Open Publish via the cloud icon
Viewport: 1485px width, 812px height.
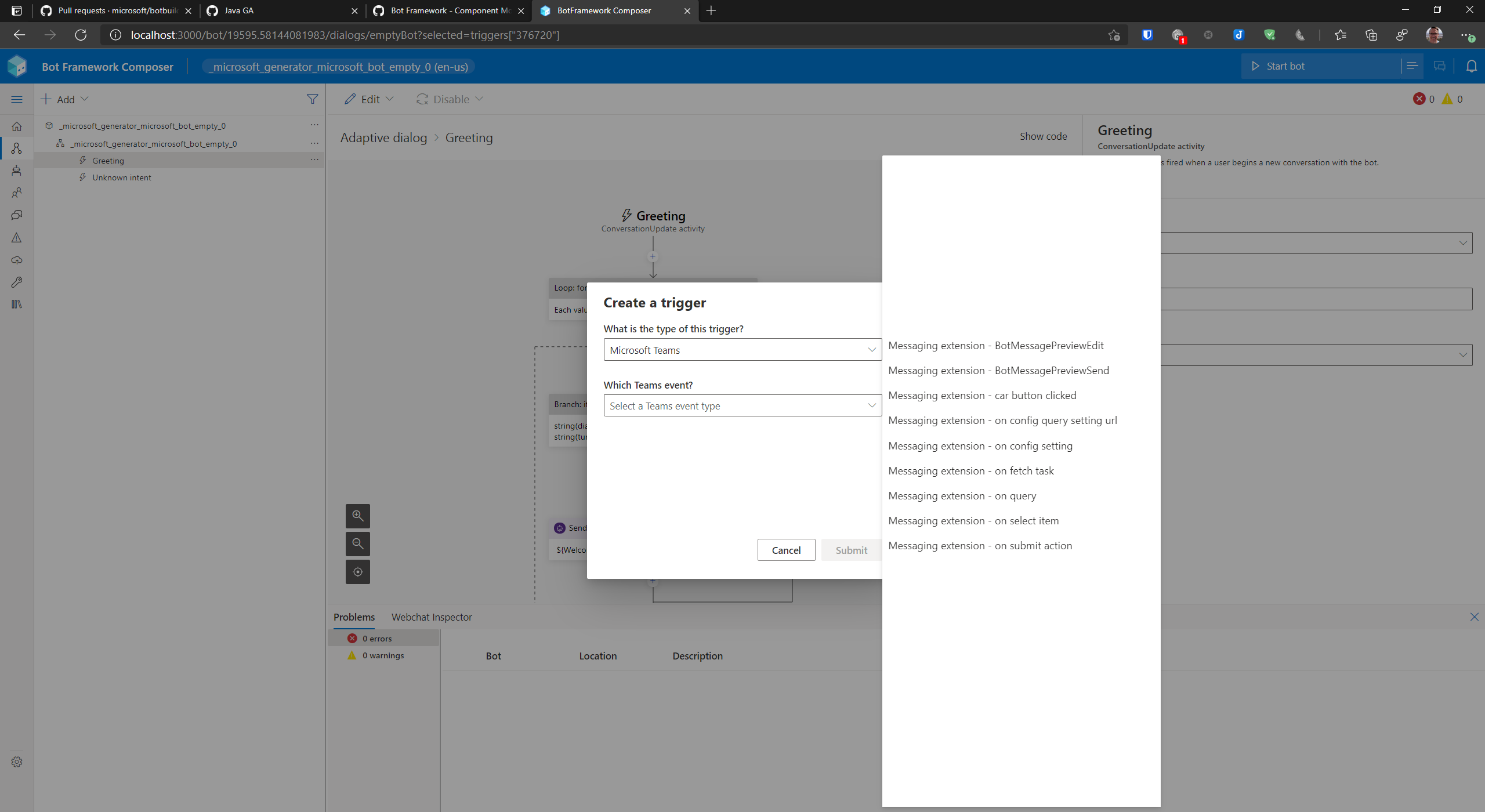coord(16,260)
